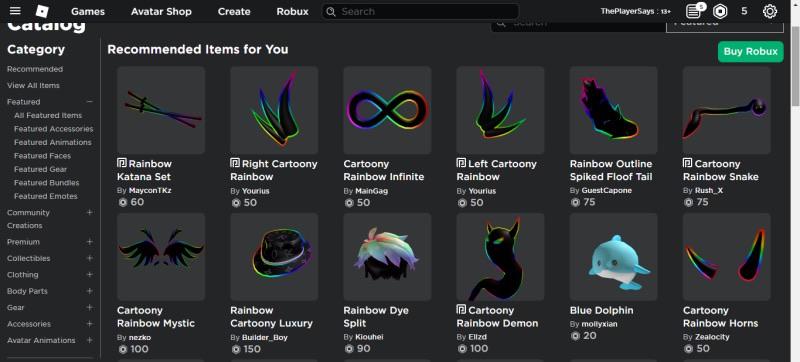Open Right Cartoony Rainbow wing thumbnail
800x362 pixels.
(x=274, y=110)
